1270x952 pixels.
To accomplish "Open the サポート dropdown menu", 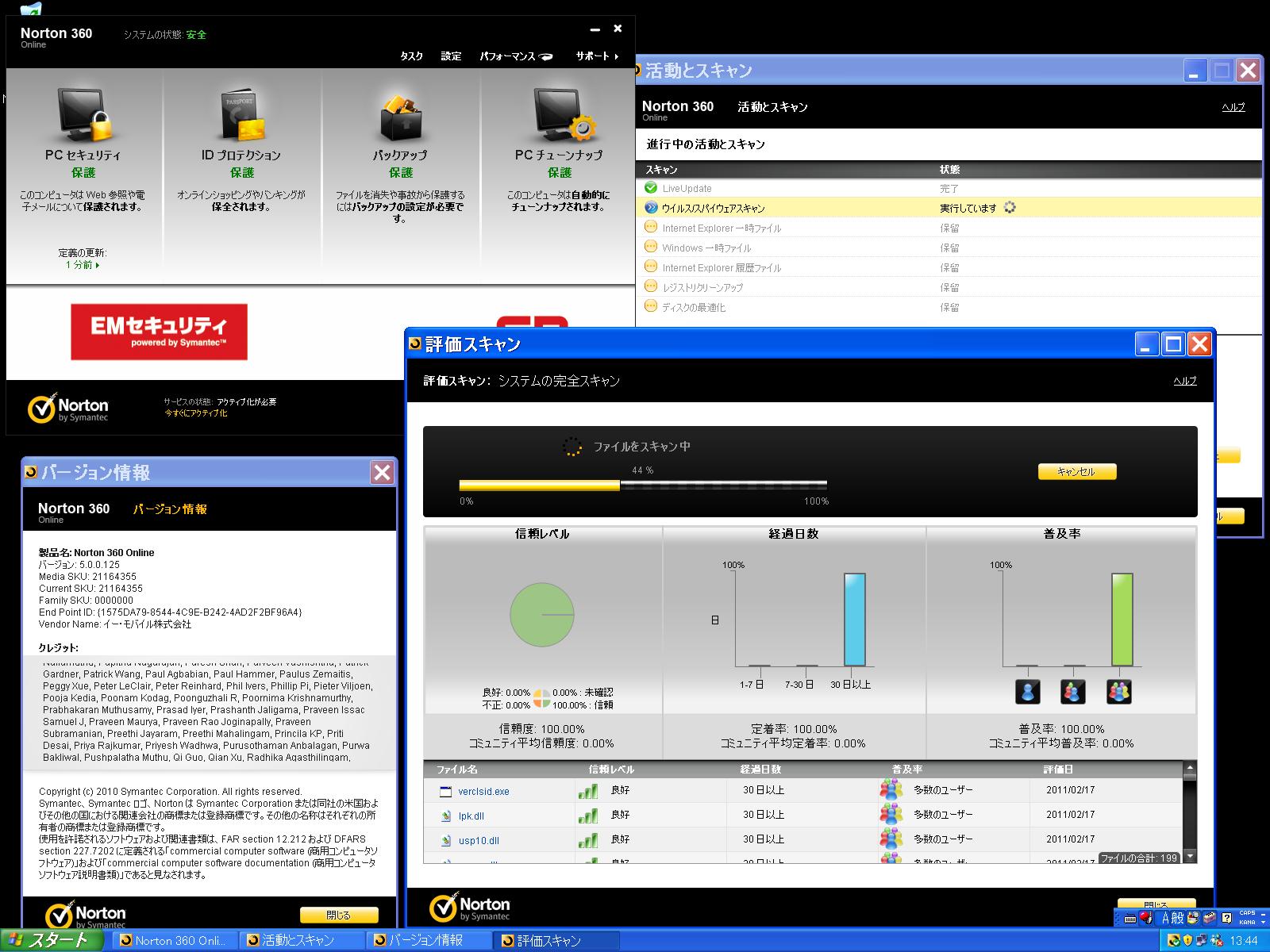I will (596, 56).
